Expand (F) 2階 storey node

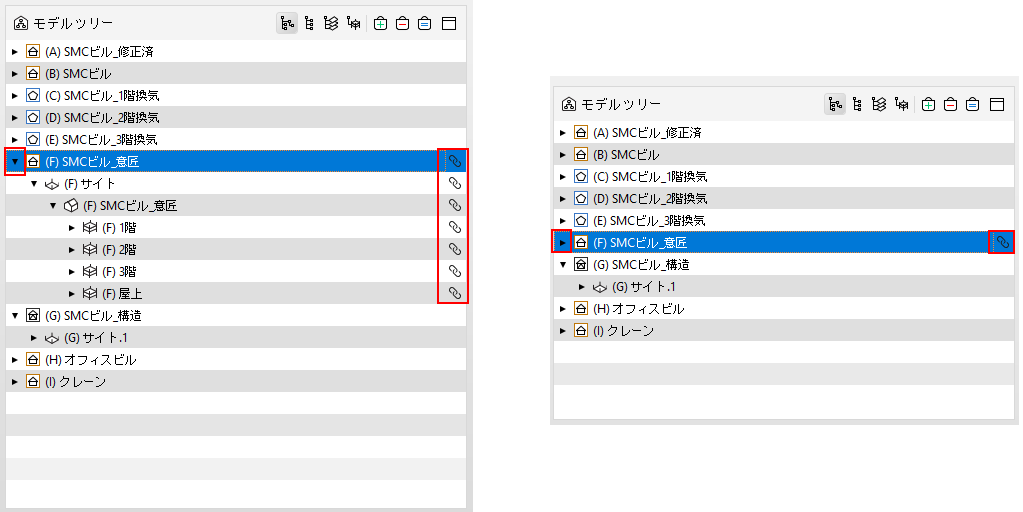click(72, 250)
